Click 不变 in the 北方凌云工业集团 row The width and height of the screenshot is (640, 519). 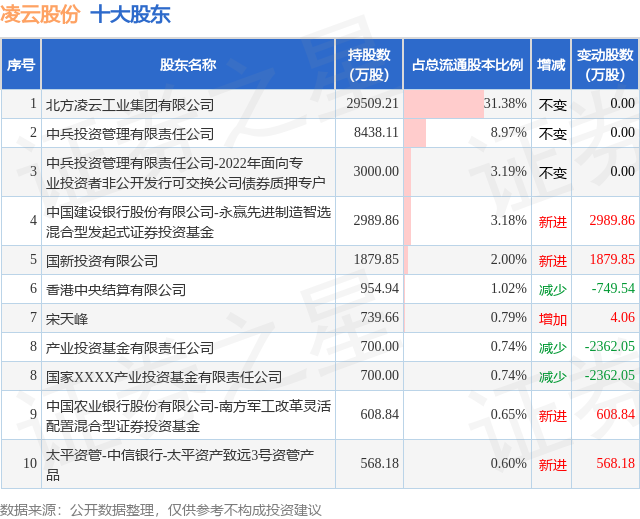click(553, 105)
